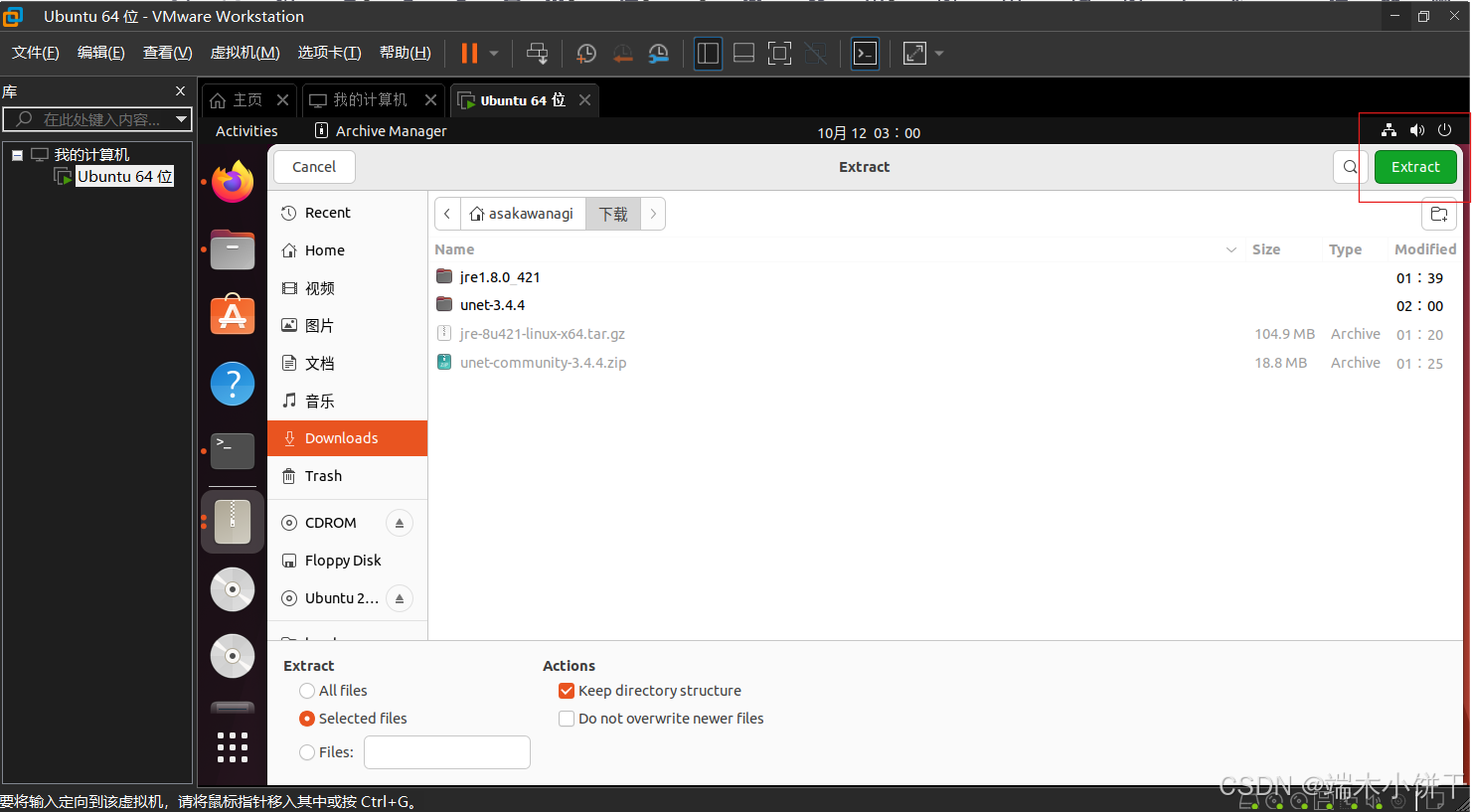Open Ubuntu Software from the dock
Image resolution: width=1472 pixels, height=812 pixels.
pos(233,315)
